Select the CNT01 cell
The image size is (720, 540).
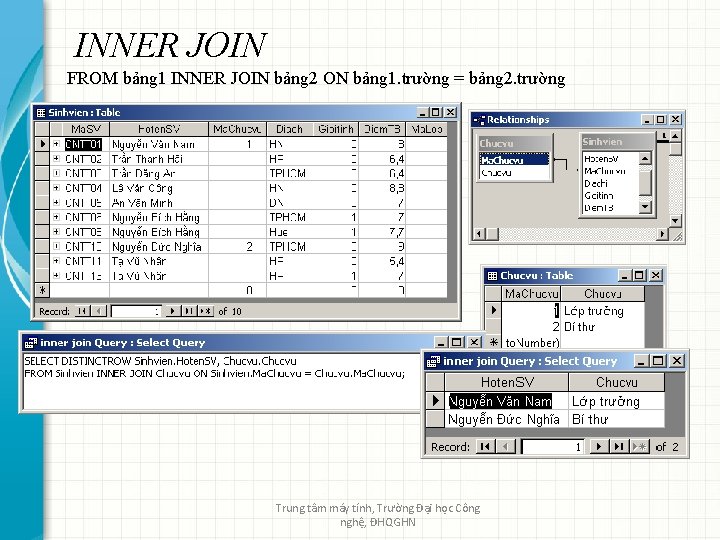tap(83, 144)
